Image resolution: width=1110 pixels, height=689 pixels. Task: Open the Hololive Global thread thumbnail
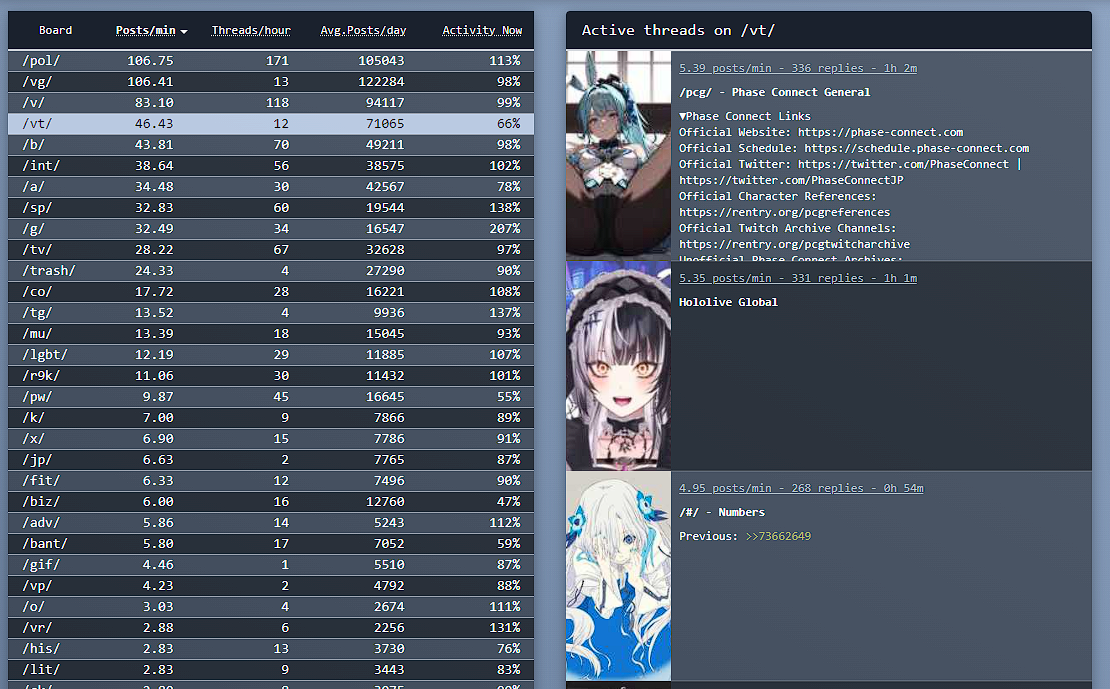click(x=619, y=366)
